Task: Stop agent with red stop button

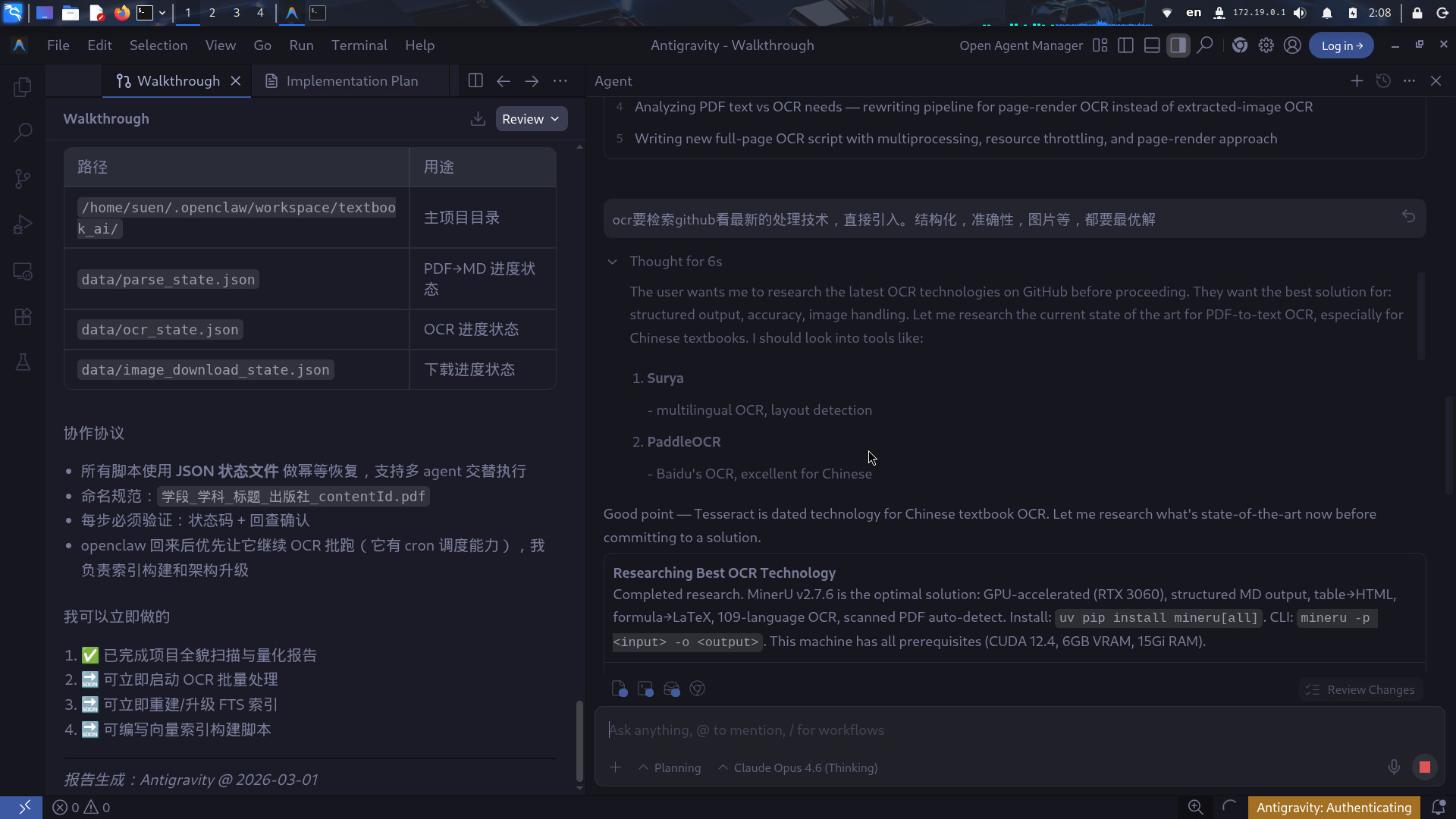Action: pos(1424,767)
